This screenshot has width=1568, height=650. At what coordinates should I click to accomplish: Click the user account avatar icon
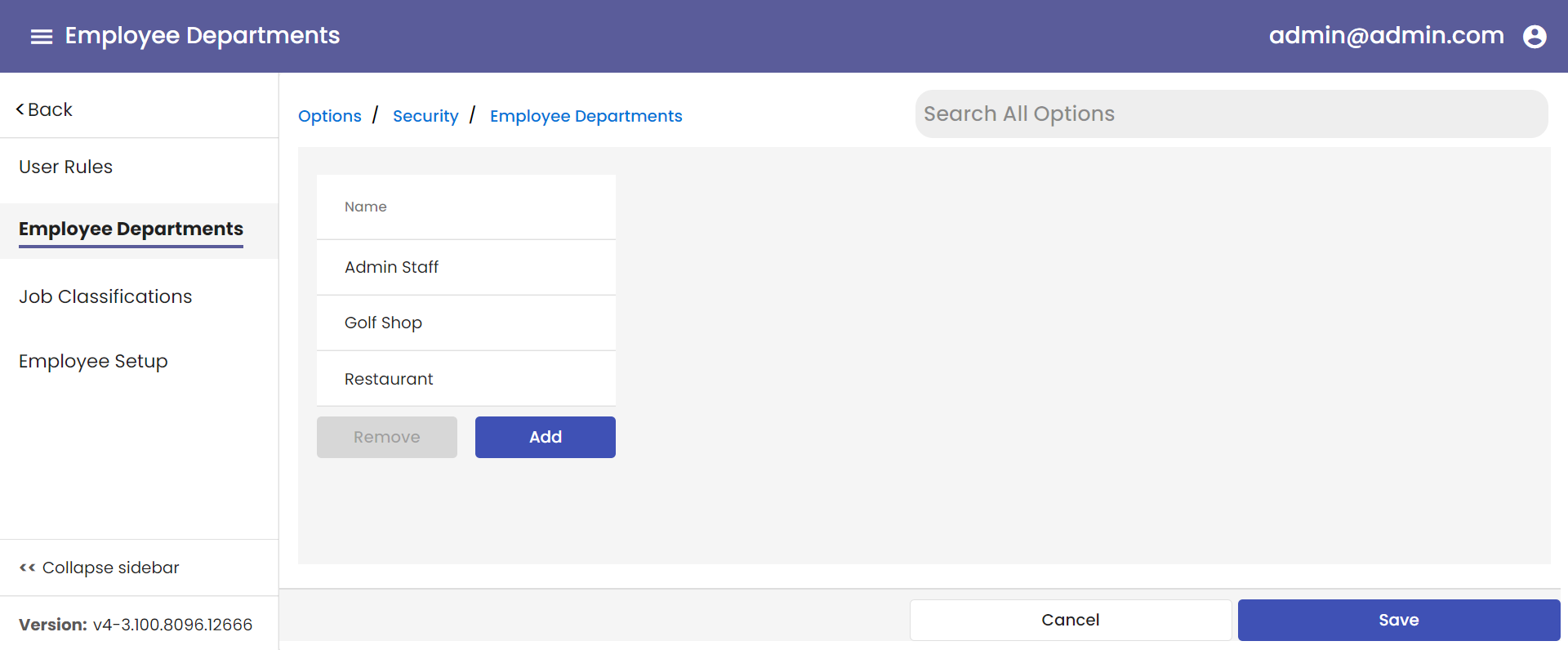[x=1535, y=37]
